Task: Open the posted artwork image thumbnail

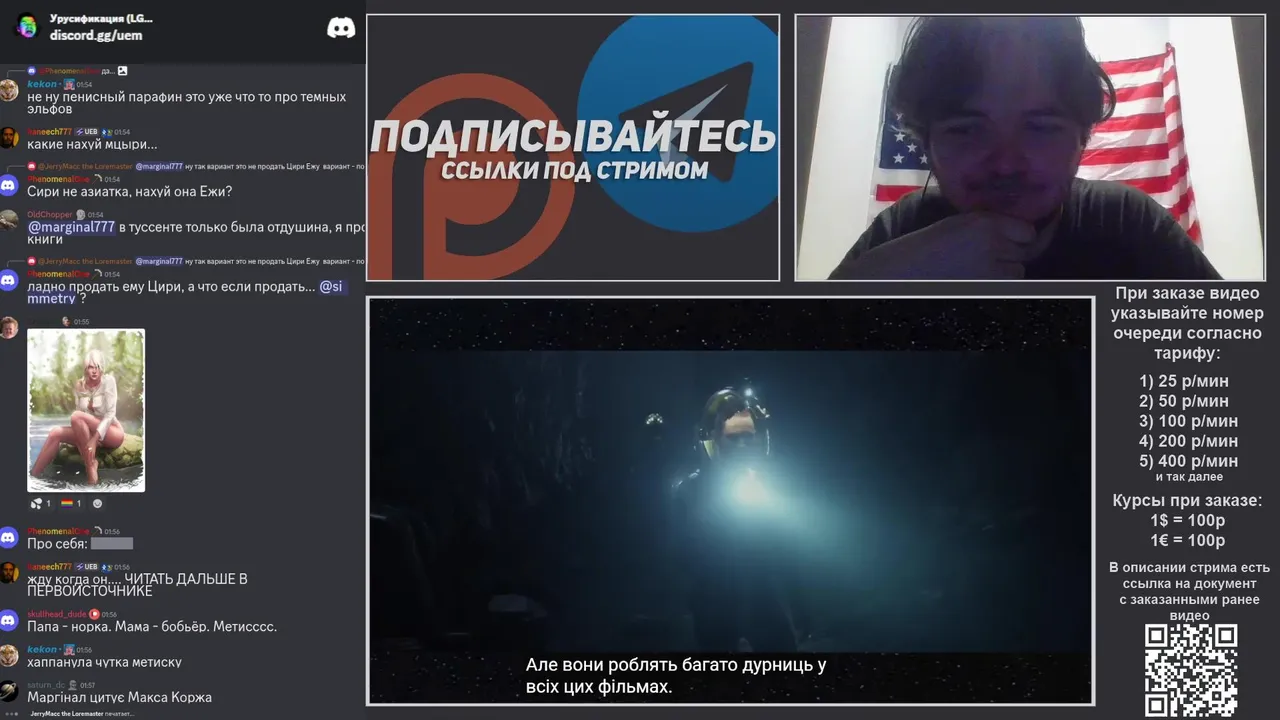Action: (86, 410)
